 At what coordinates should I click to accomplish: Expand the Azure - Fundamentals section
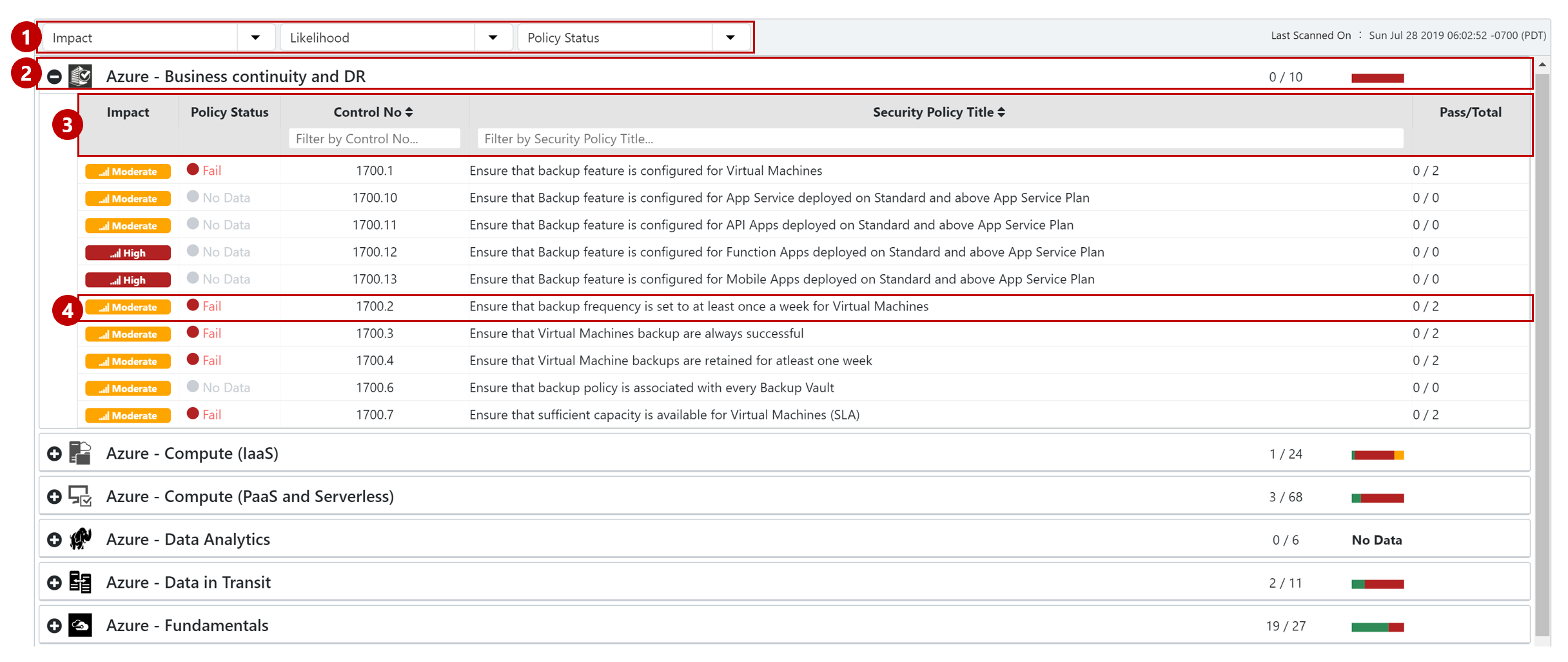[55, 626]
